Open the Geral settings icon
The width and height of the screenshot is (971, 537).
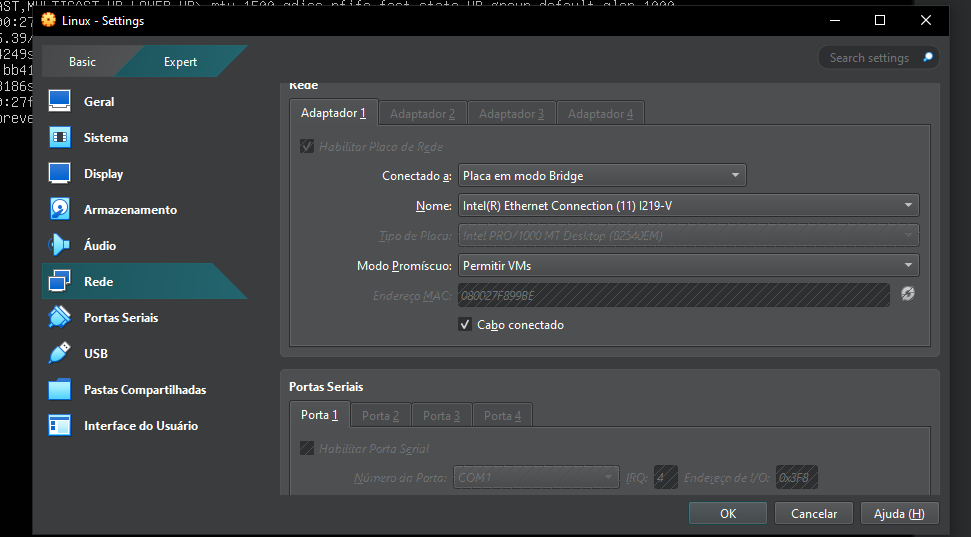[59, 101]
